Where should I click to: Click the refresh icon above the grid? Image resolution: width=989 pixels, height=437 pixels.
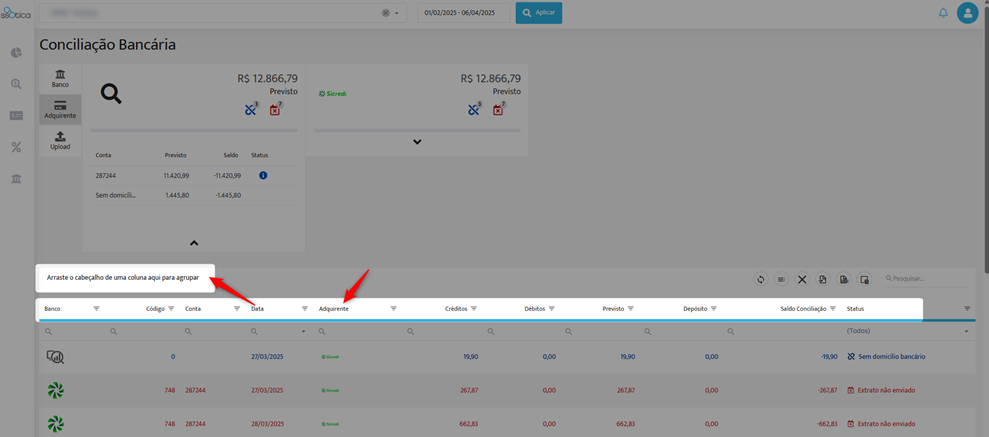pos(761,279)
